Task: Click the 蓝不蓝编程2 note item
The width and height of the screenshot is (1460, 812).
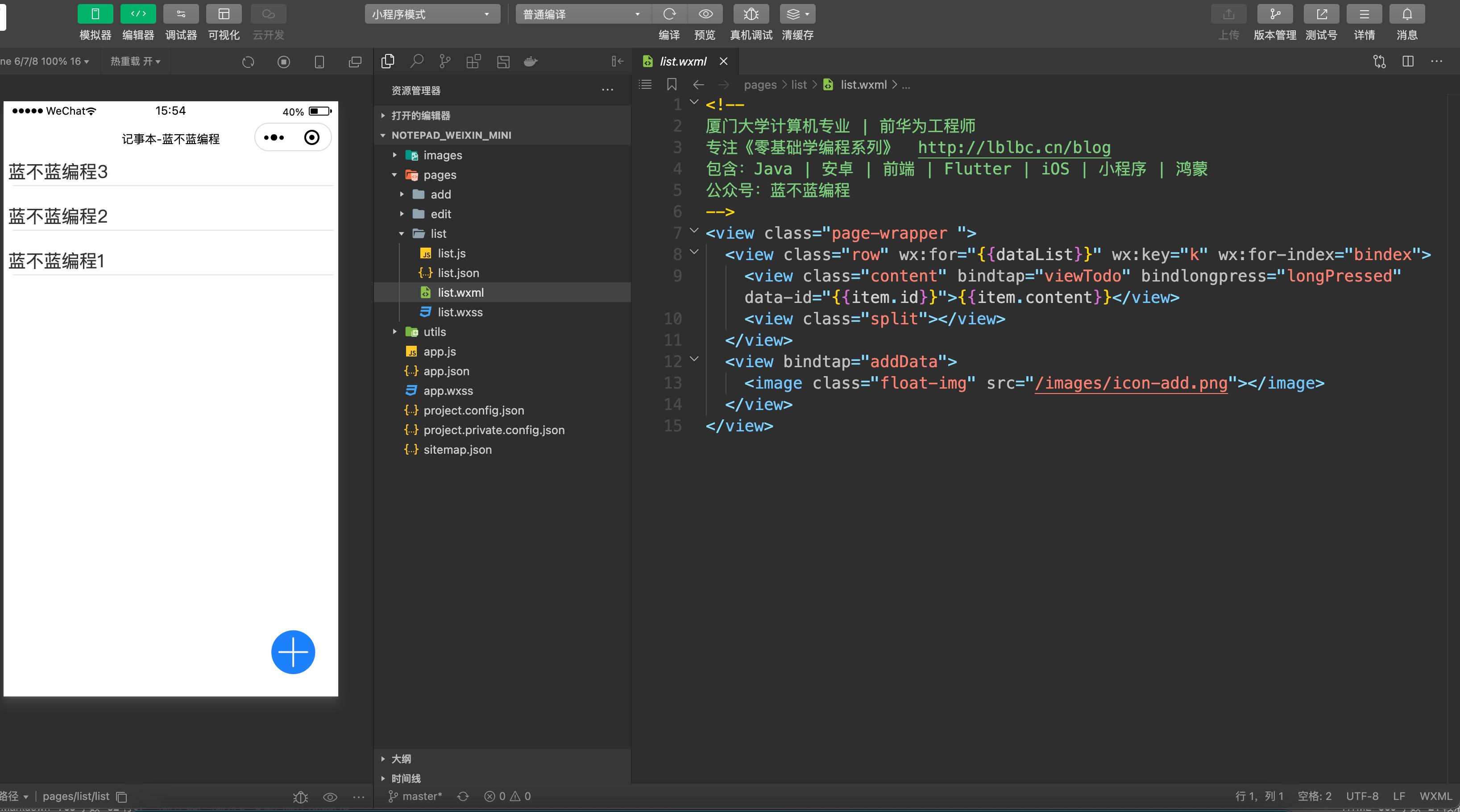Action: tap(58, 216)
